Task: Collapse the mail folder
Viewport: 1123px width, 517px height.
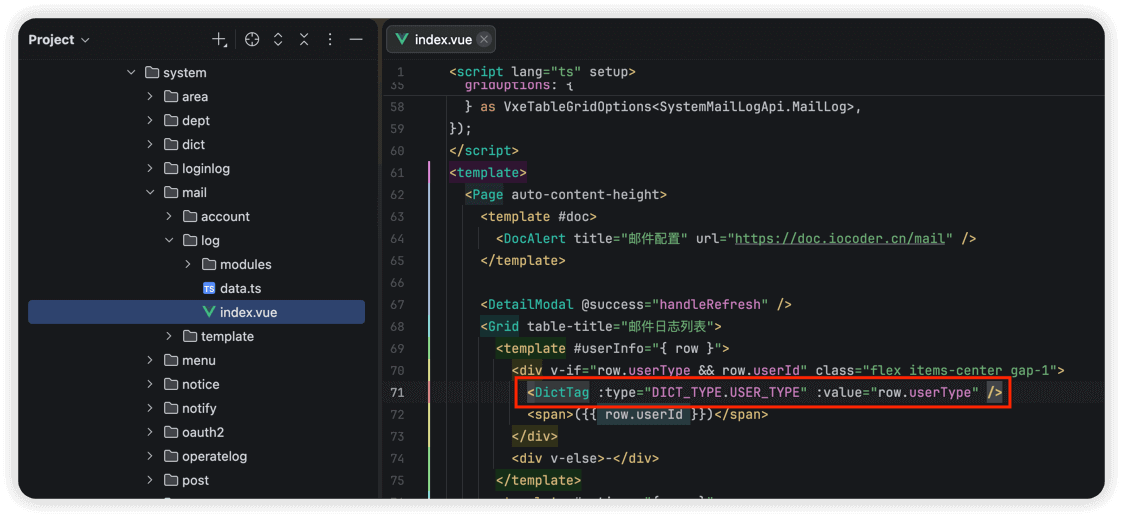Action: pyautogui.click(x=150, y=192)
